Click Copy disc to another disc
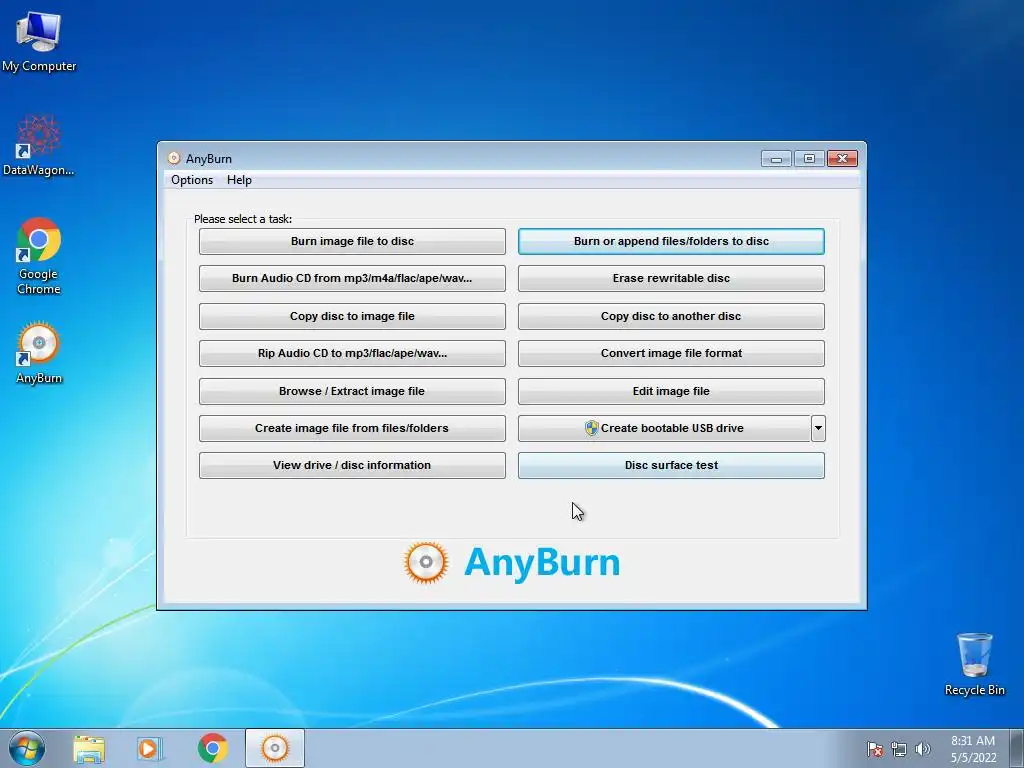The height and width of the screenshot is (768, 1024). pyautogui.click(x=671, y=316)
